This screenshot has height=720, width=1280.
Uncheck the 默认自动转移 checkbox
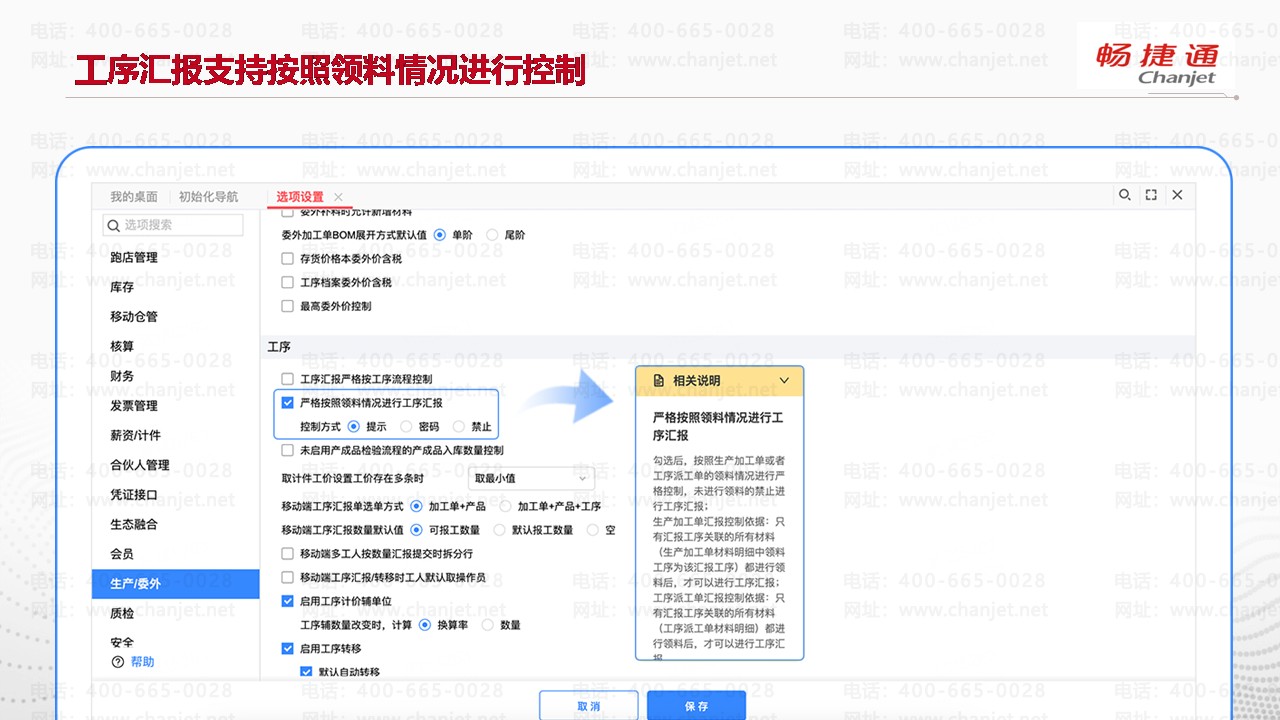coord(307,672)
